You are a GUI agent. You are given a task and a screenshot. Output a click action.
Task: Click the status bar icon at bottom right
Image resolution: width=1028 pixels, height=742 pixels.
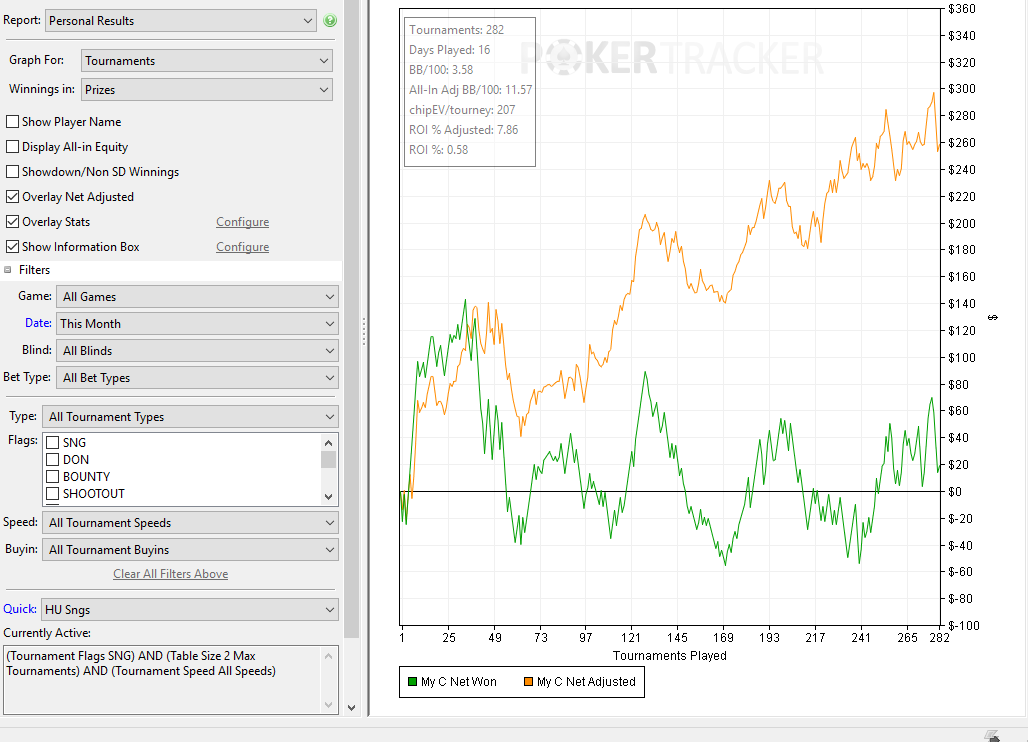click(x=992, y=736)
